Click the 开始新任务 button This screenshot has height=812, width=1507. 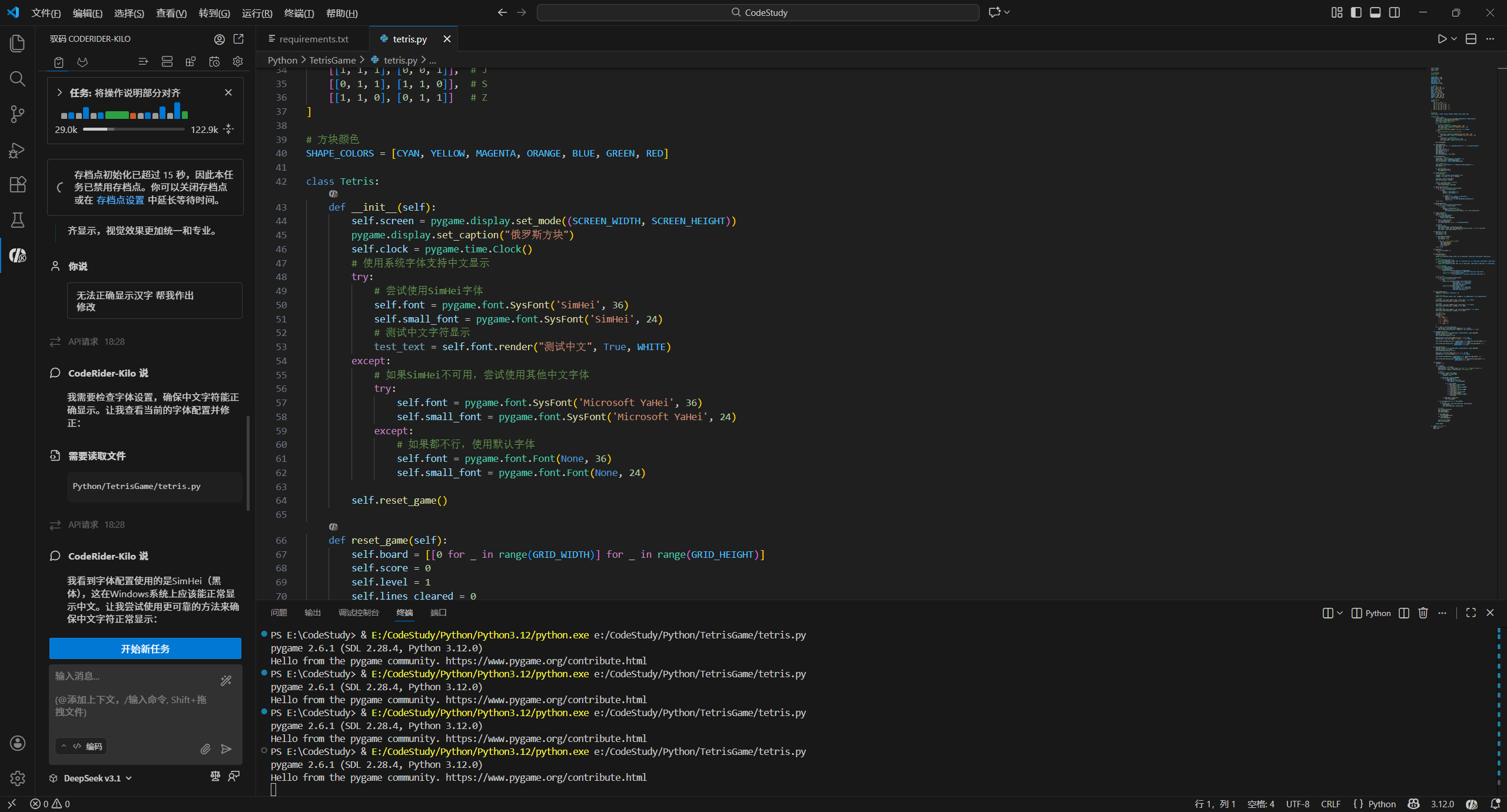145,648
